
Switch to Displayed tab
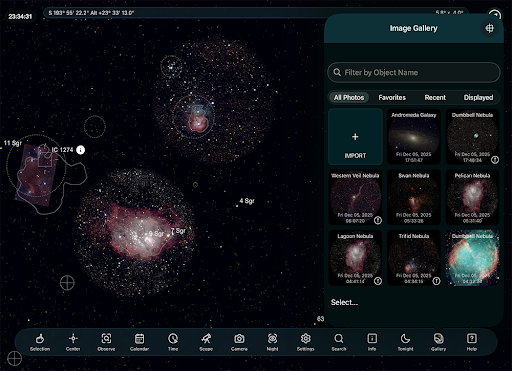478,97
